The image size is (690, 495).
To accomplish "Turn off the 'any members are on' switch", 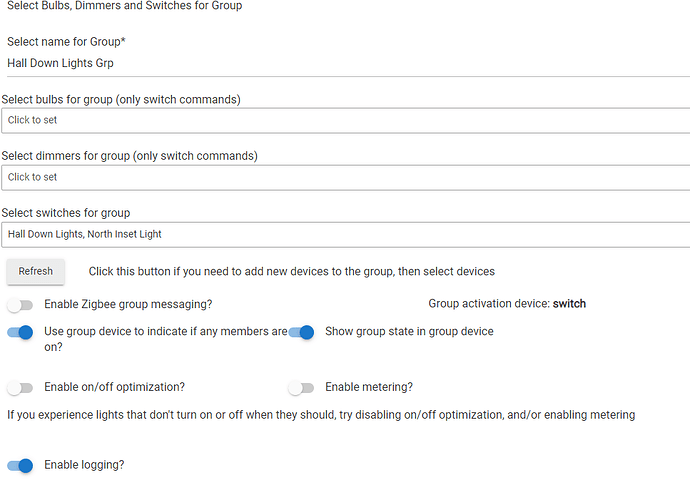I will point(20,332).
